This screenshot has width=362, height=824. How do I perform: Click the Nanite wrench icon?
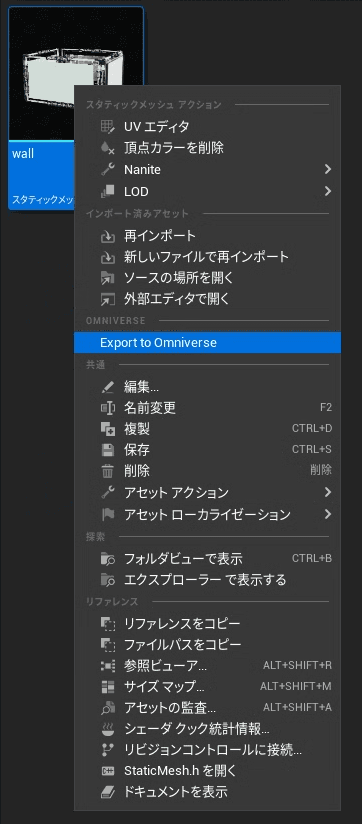[x=107, y=170]
